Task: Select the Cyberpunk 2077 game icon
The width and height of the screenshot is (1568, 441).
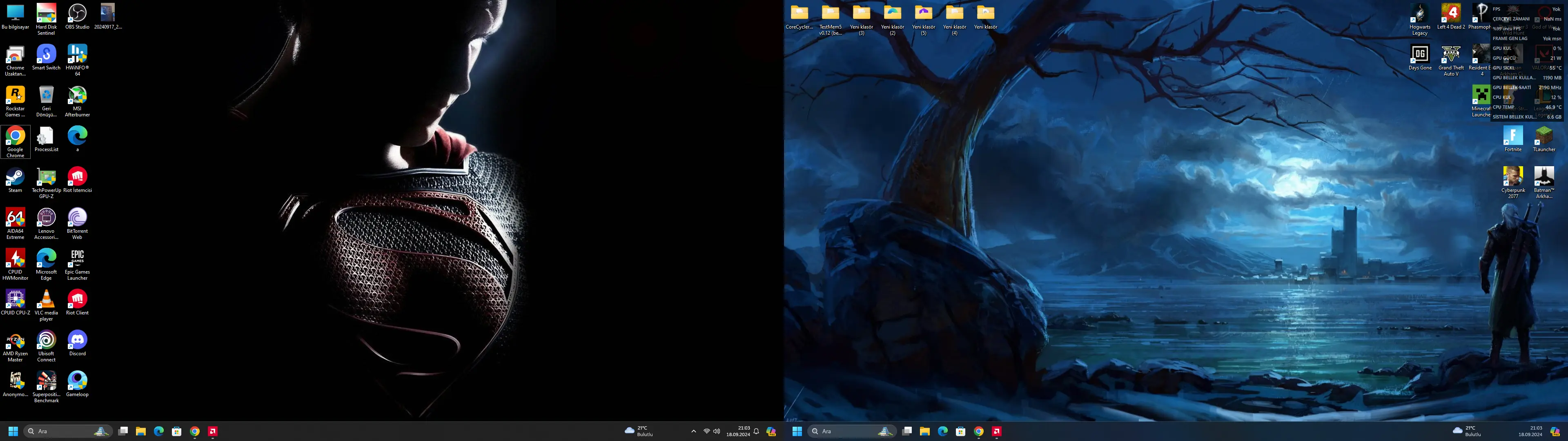Action: coord(1513,183)
